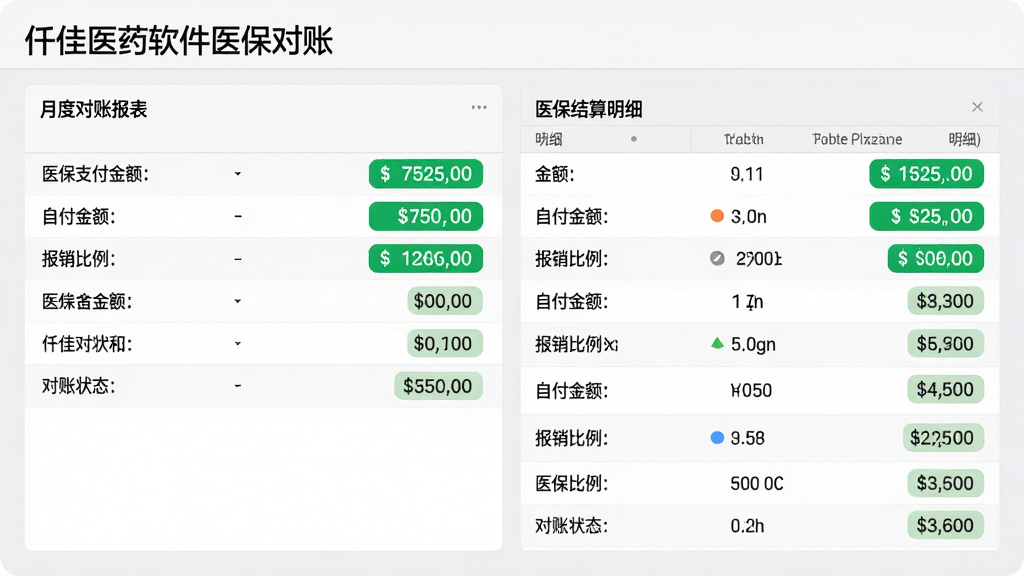The width and height of the screenshot is (1024, 576).
Task: Click the green triangle icon beside 5.0gn
Action: click(x=717, y=343)
